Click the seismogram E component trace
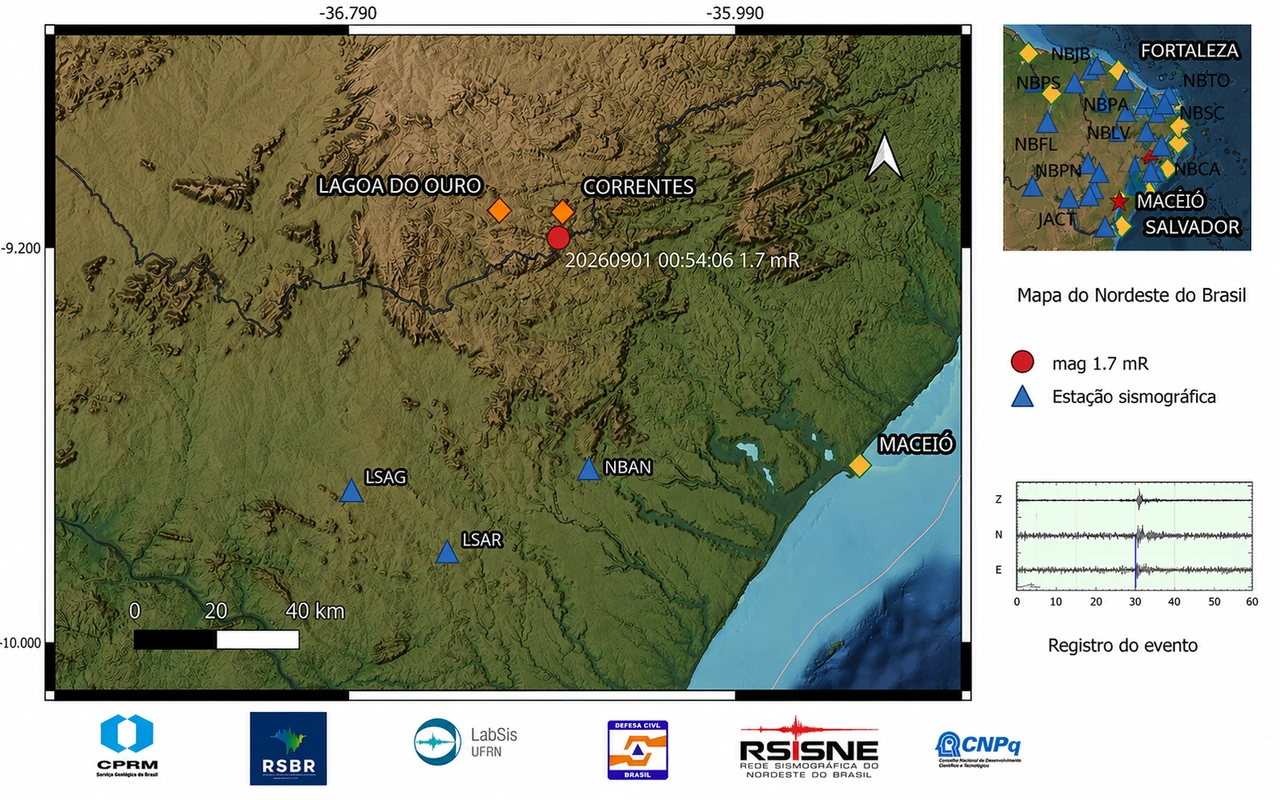The height and width of the screenshot is (800, 1280). tap(1134, 570)
